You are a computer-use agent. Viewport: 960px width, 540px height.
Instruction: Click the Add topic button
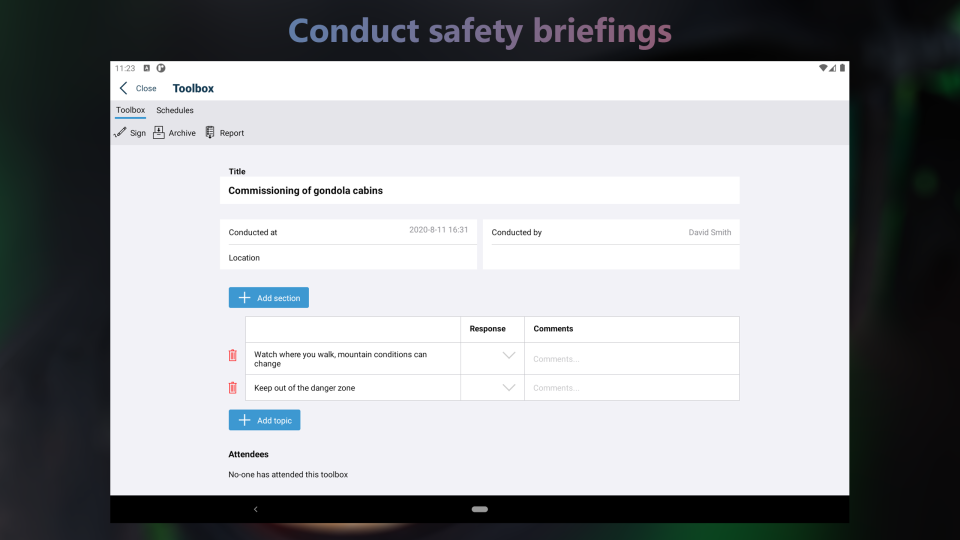(x=264, y=420)
